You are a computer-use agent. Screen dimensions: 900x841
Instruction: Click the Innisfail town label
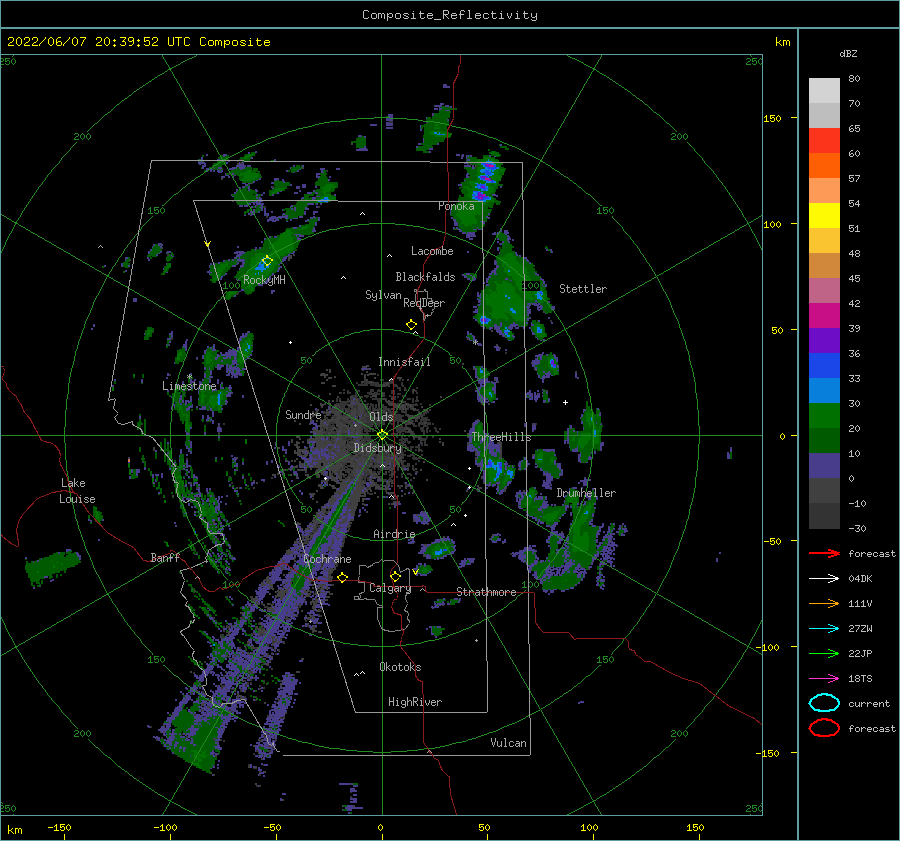coord(404,362)
